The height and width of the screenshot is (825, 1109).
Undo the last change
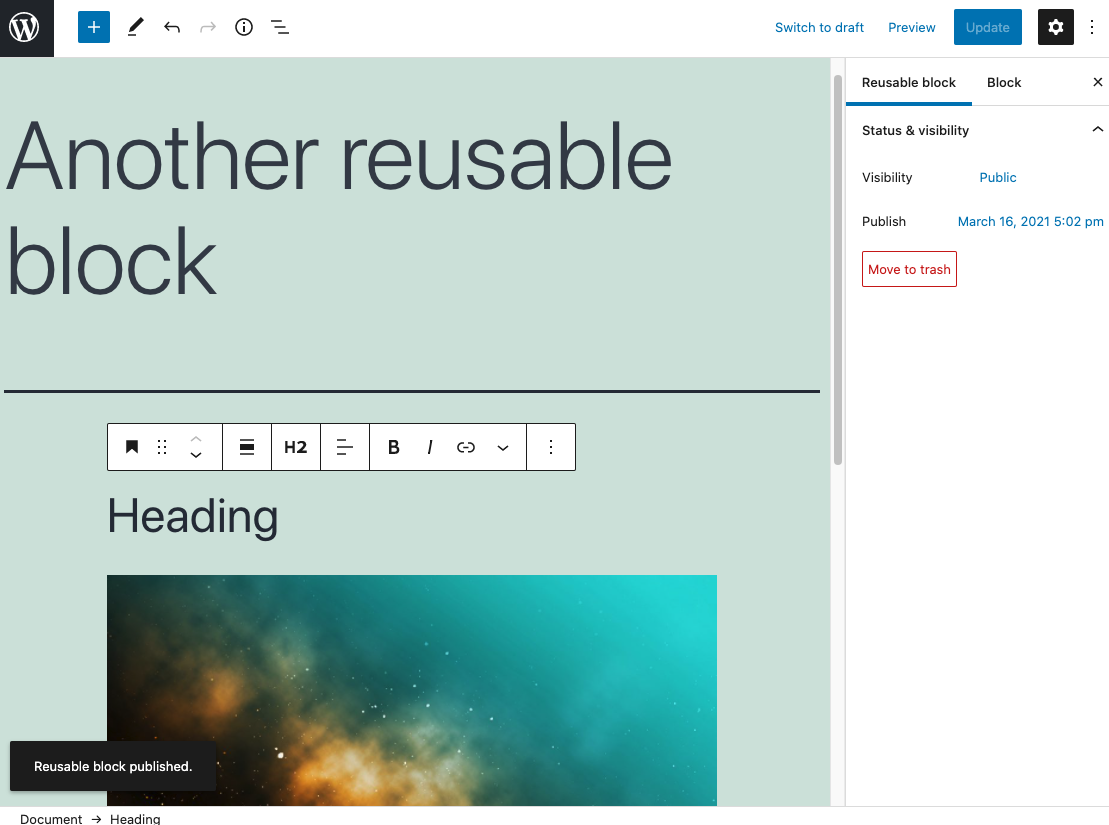point(171,27)
